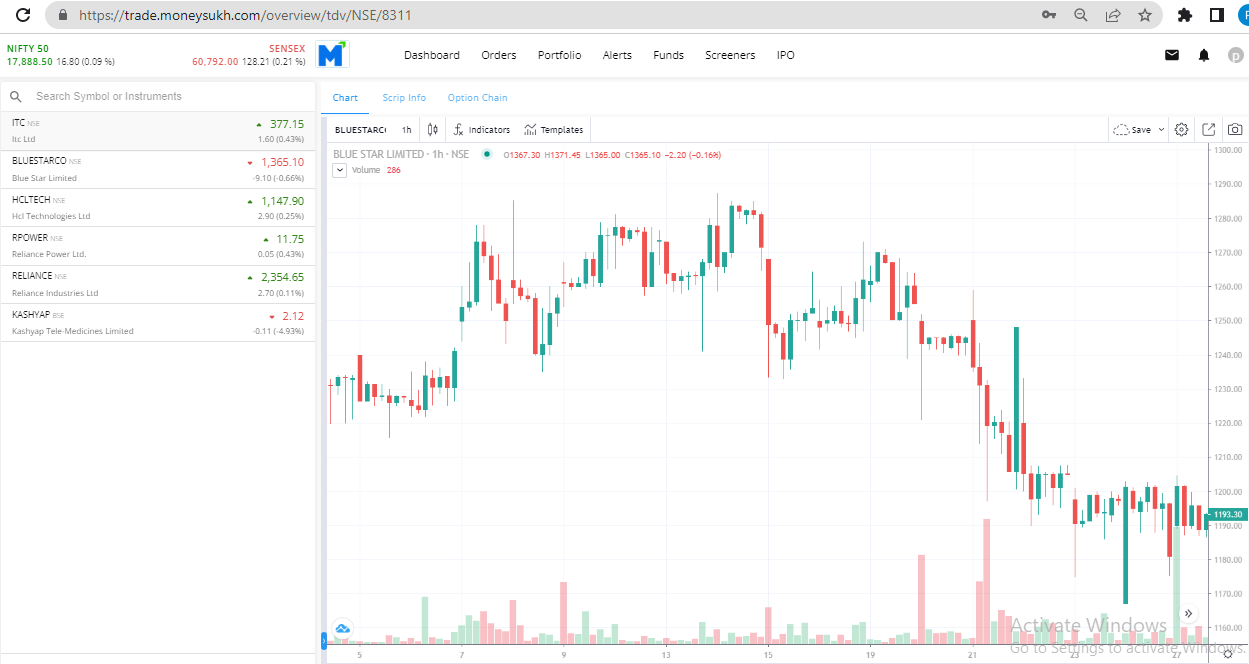Open chart settings gear icon

tap(1181, 129)
